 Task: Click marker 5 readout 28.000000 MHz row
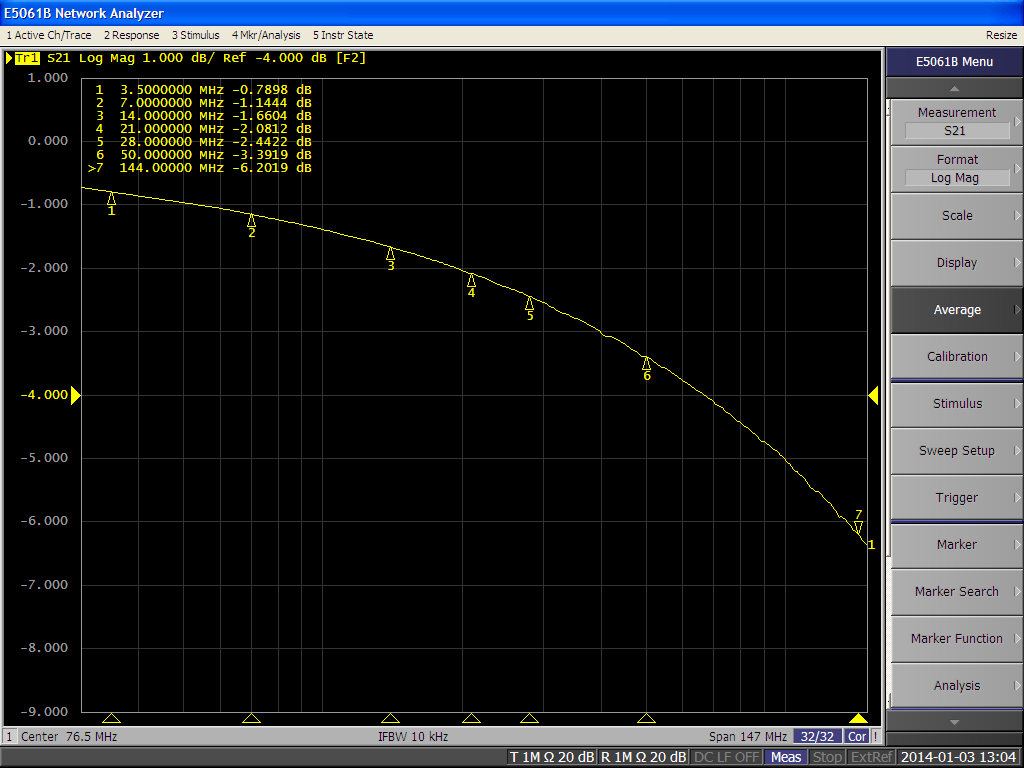(x=203, y=142)
